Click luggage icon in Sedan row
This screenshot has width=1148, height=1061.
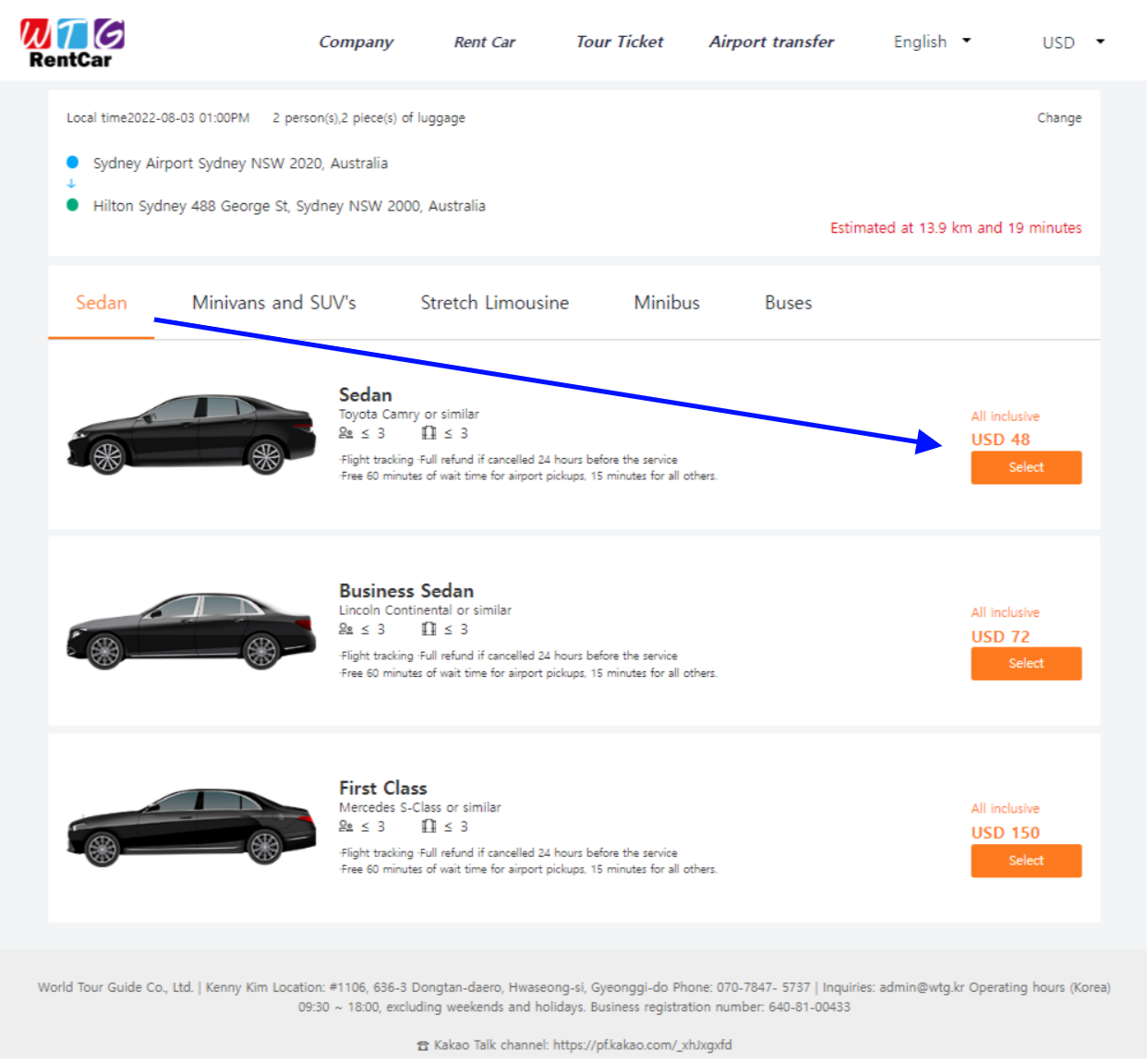pos(429,432)
